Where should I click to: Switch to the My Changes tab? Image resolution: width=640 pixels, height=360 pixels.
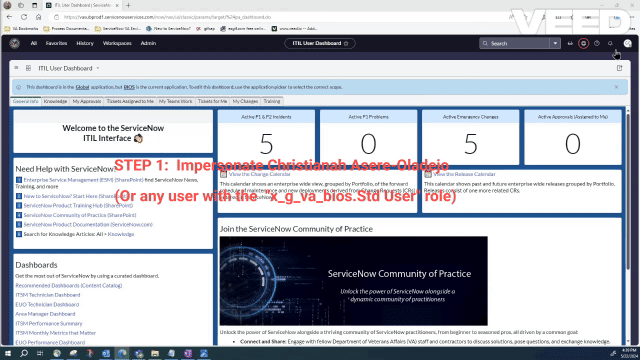point(245,101)
